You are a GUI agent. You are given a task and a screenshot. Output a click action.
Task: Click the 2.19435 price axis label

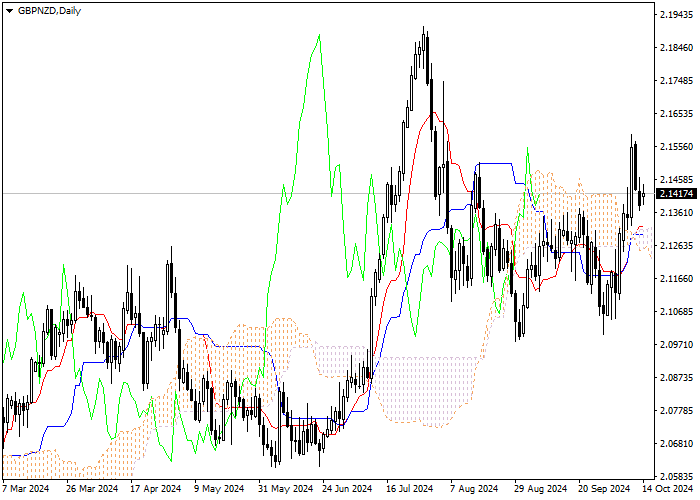coord(677,15)
